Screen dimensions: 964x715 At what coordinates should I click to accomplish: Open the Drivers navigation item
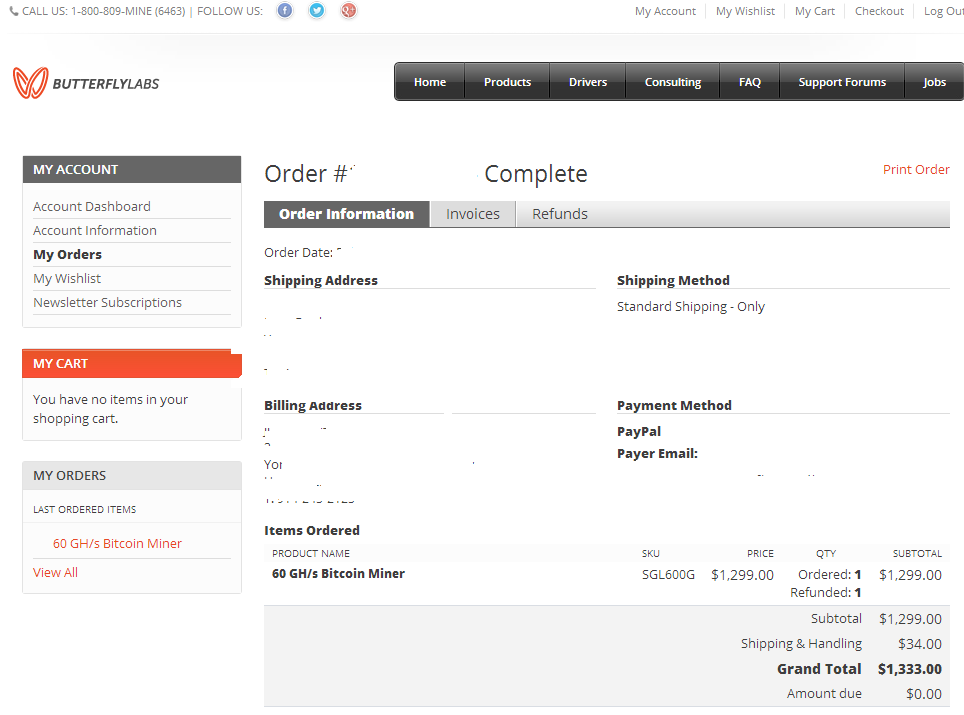588,82
